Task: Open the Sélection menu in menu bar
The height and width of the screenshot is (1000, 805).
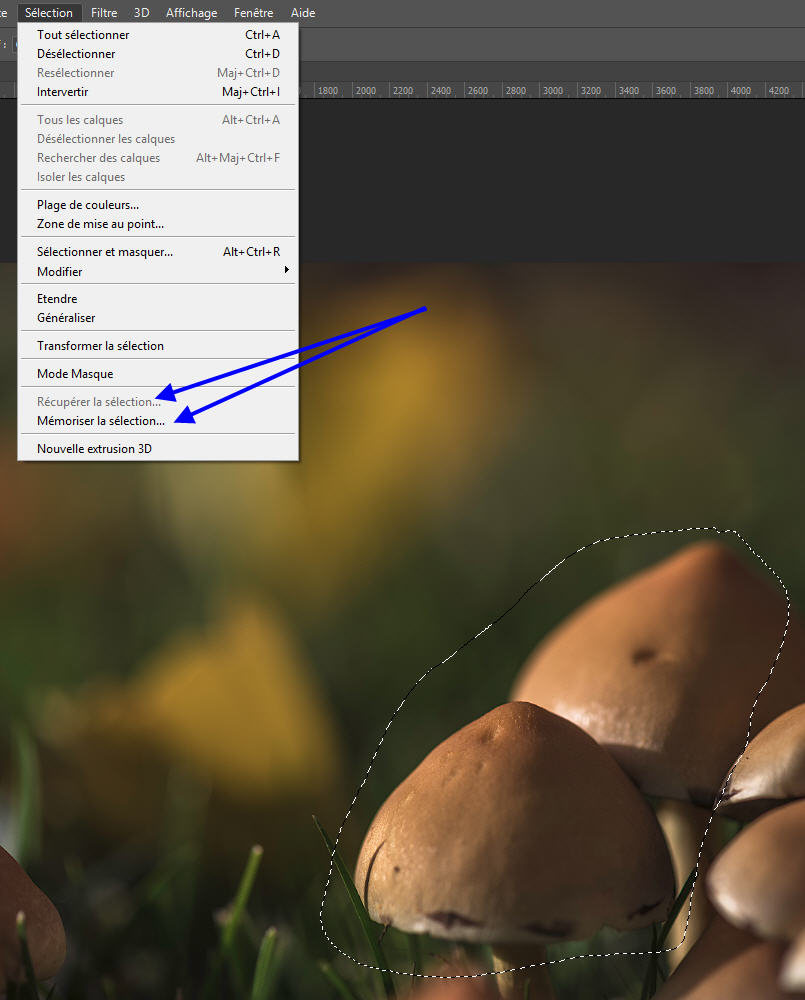Action: [49, 13]
